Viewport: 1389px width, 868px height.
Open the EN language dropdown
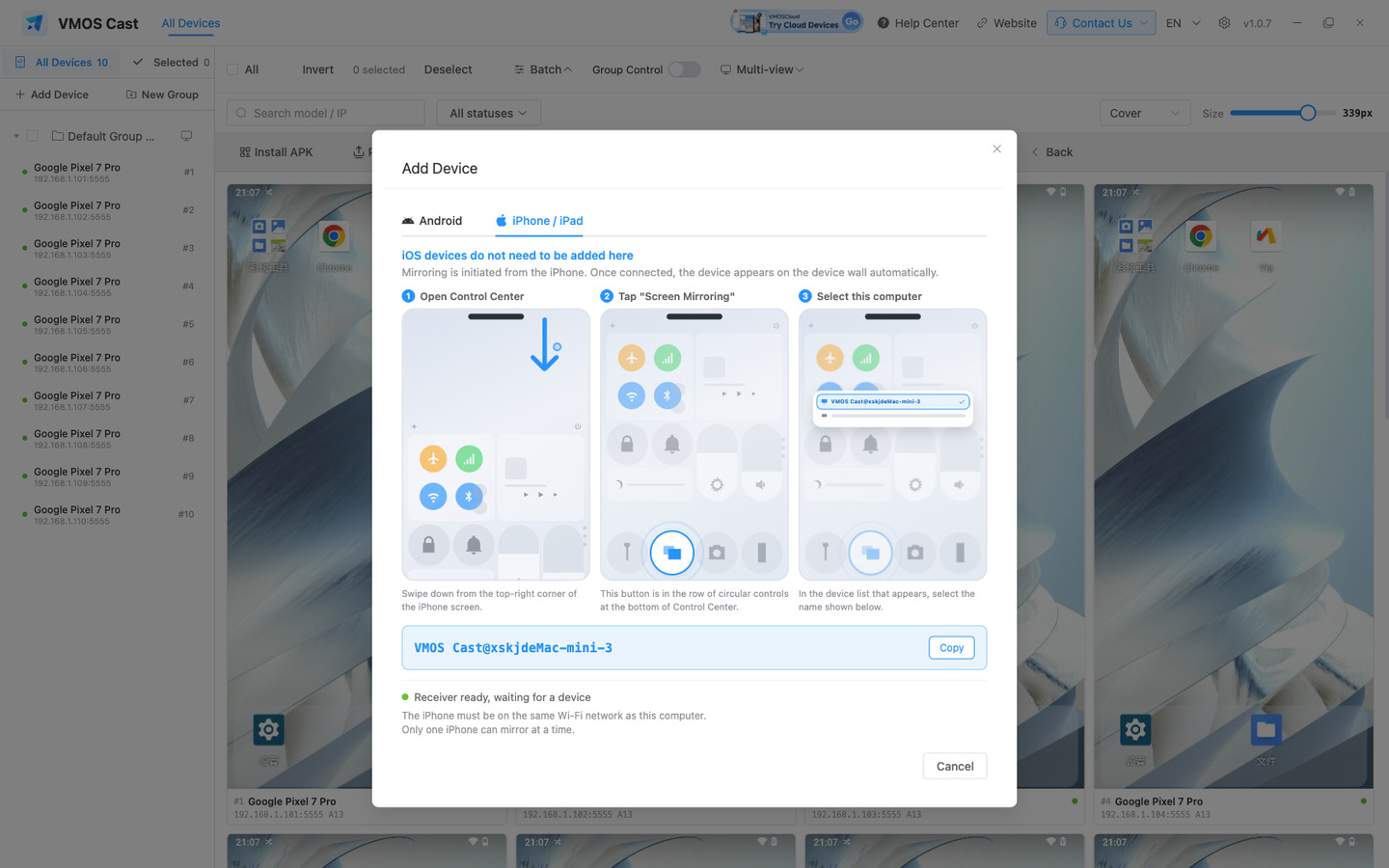pyautogui.click(x=1184, y=23)
